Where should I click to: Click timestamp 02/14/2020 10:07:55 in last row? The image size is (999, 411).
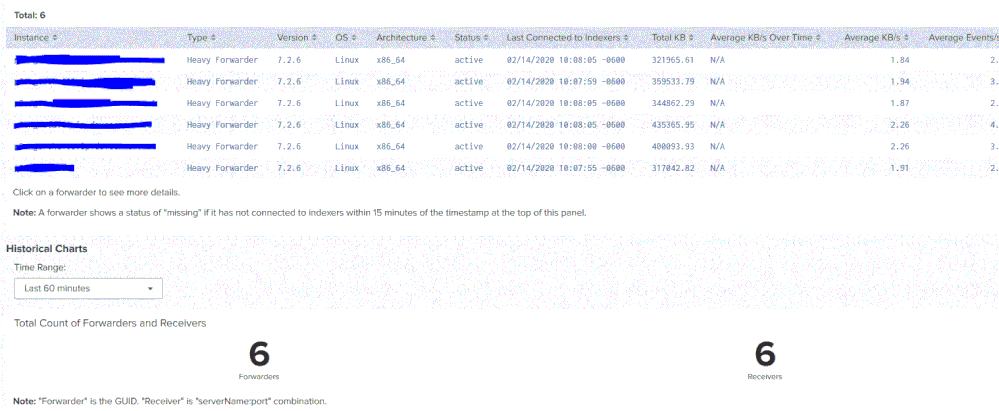click(x=566, y=168)
